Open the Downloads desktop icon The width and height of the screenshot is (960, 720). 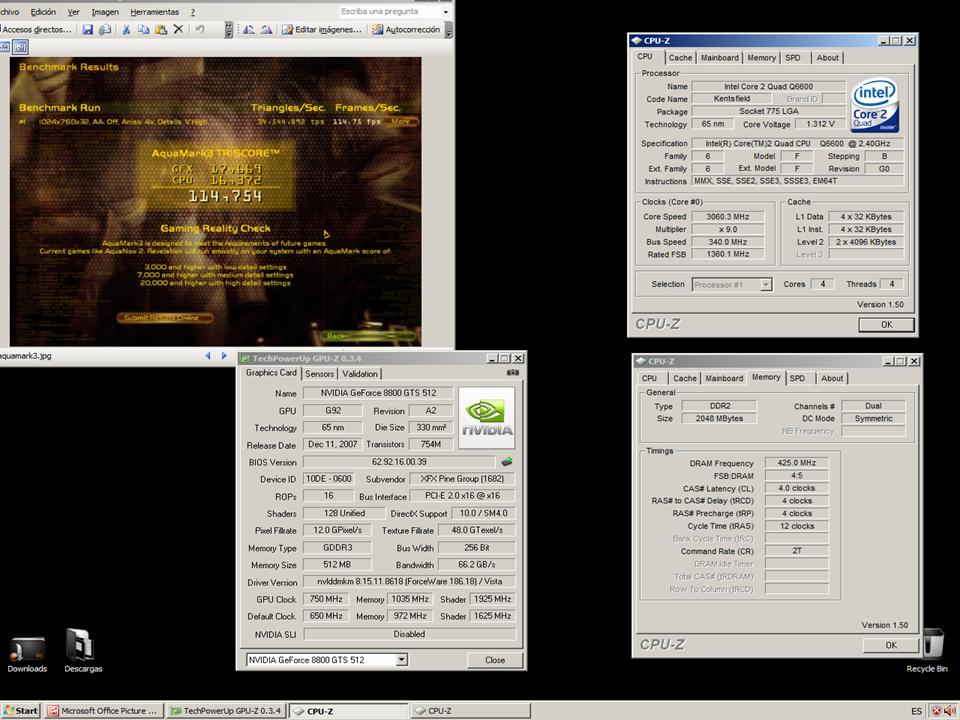click(27, 654)
